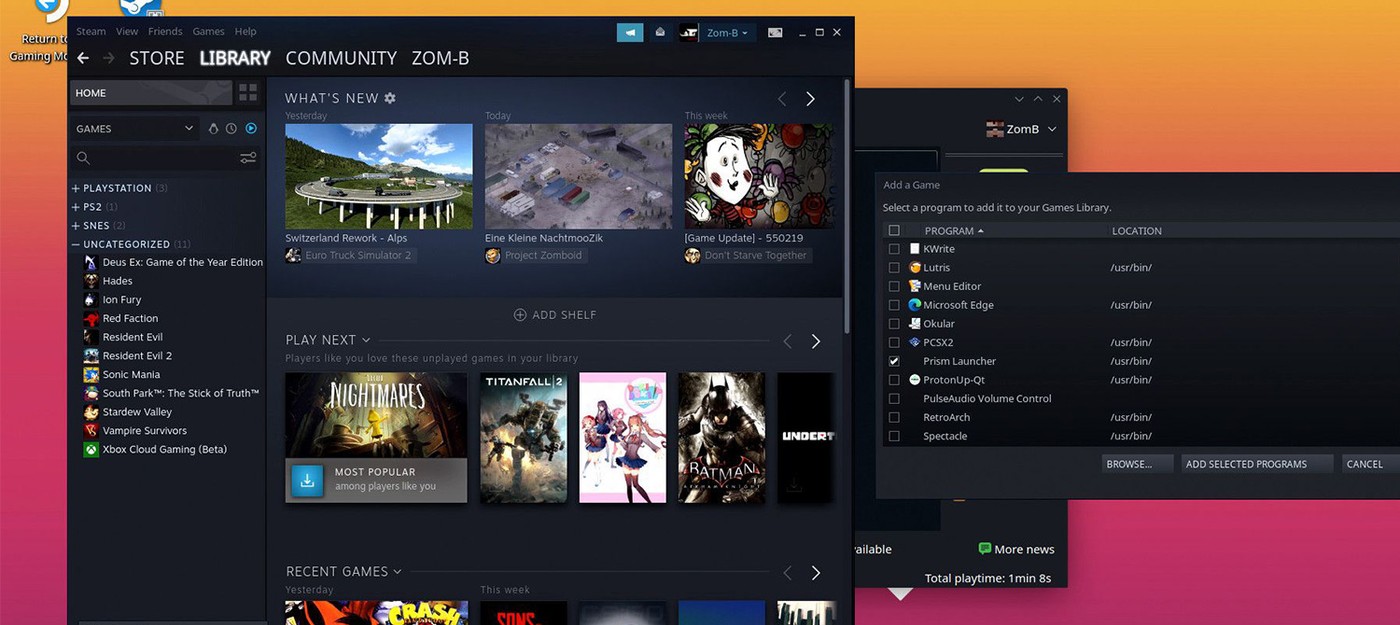Screen dimensions: 1400x625
Task: Uncheck the Prism Launcher checkbox
Action: [x=894, y=361]
